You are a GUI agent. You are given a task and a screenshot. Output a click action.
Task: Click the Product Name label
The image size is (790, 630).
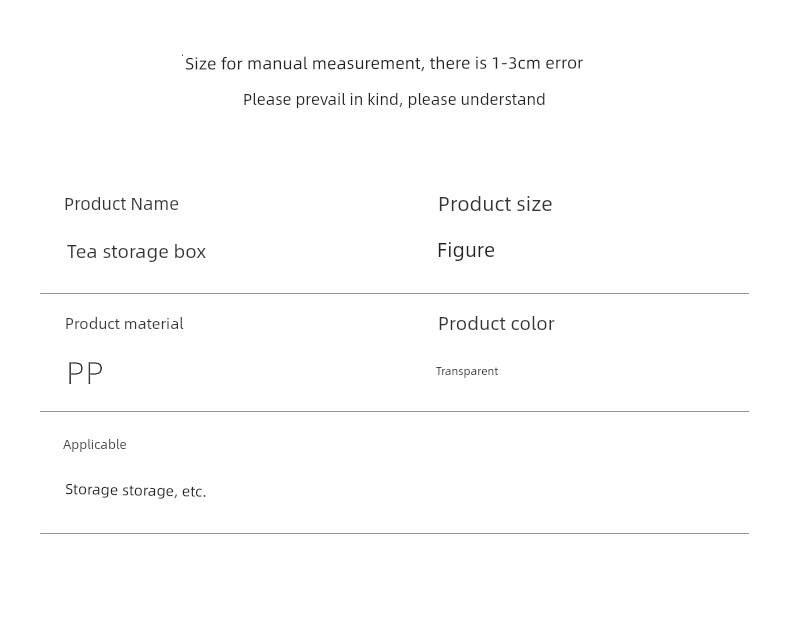click(121, 204)
